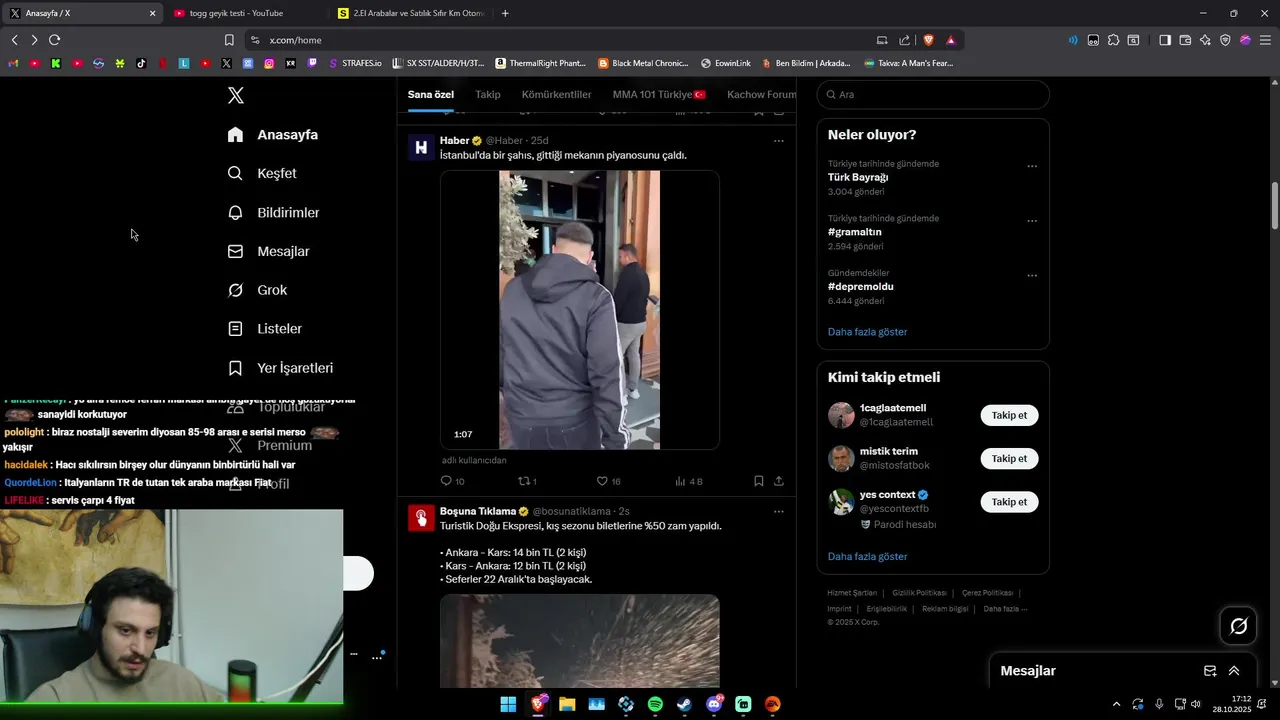Image resolution: width=1280 pixels, height=720 pixels.
Task: Open the Gizlilik Politikası link
Action: click(919, 593)
